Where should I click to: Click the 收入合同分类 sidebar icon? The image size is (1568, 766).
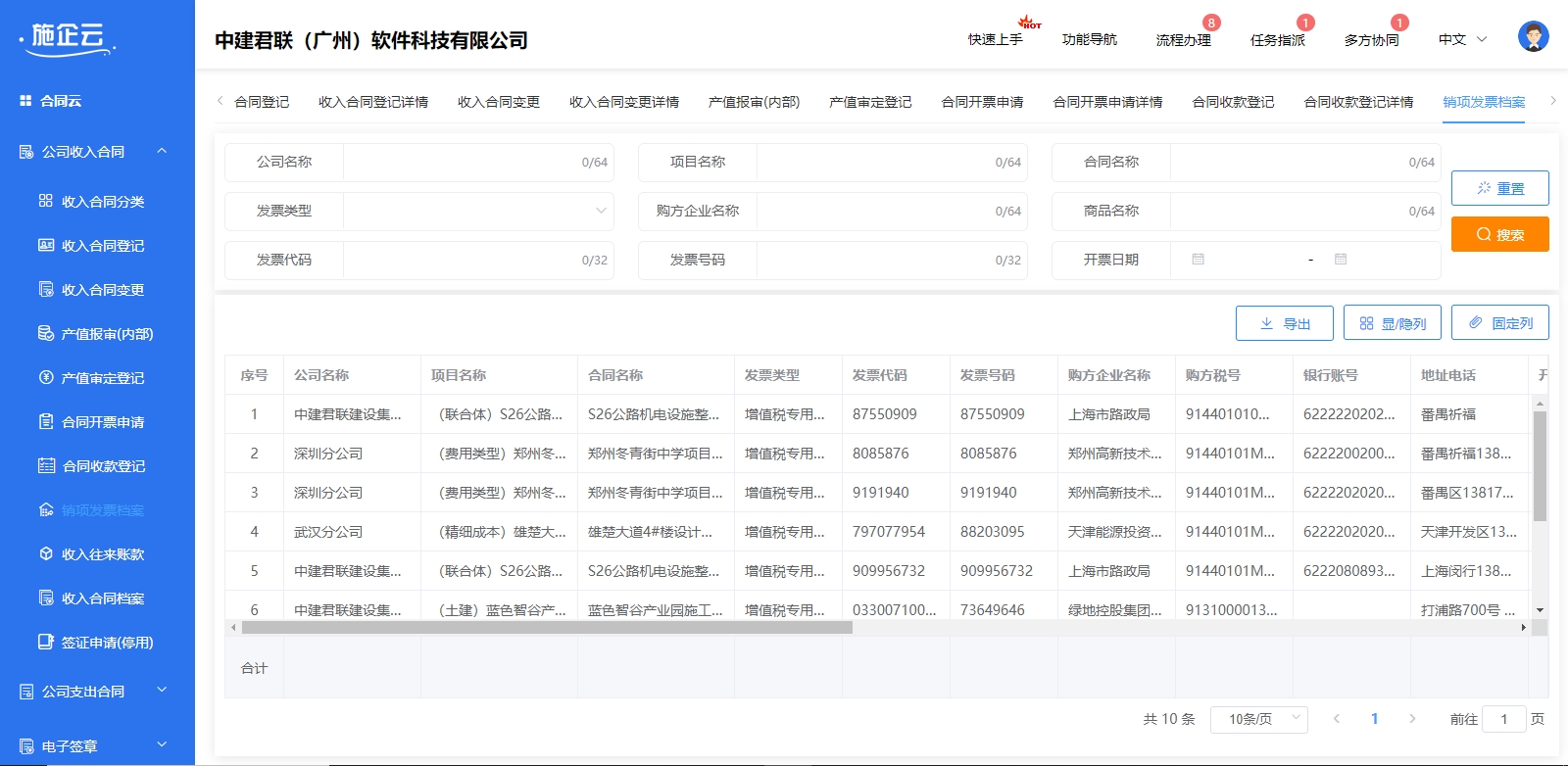pos(45,201)
